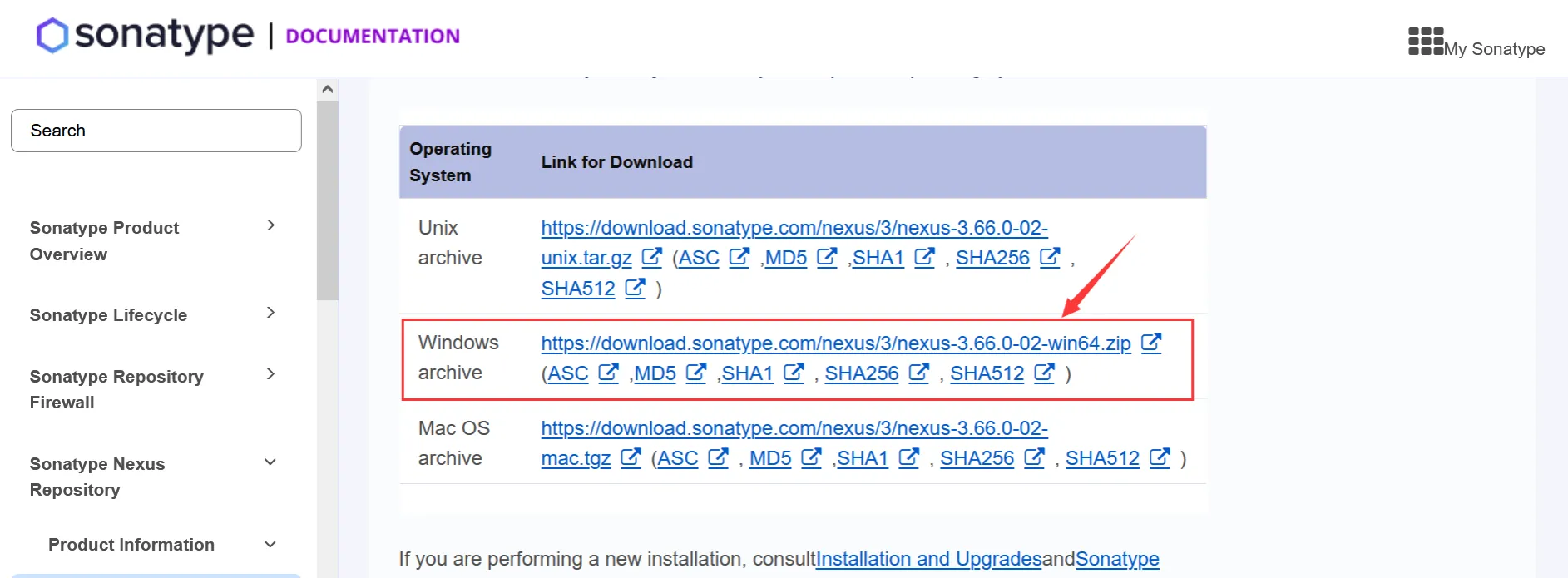This screenshot has height=578, width=1568.
Task: Click the Unix archive cell
Action: [x=450, y=243]
